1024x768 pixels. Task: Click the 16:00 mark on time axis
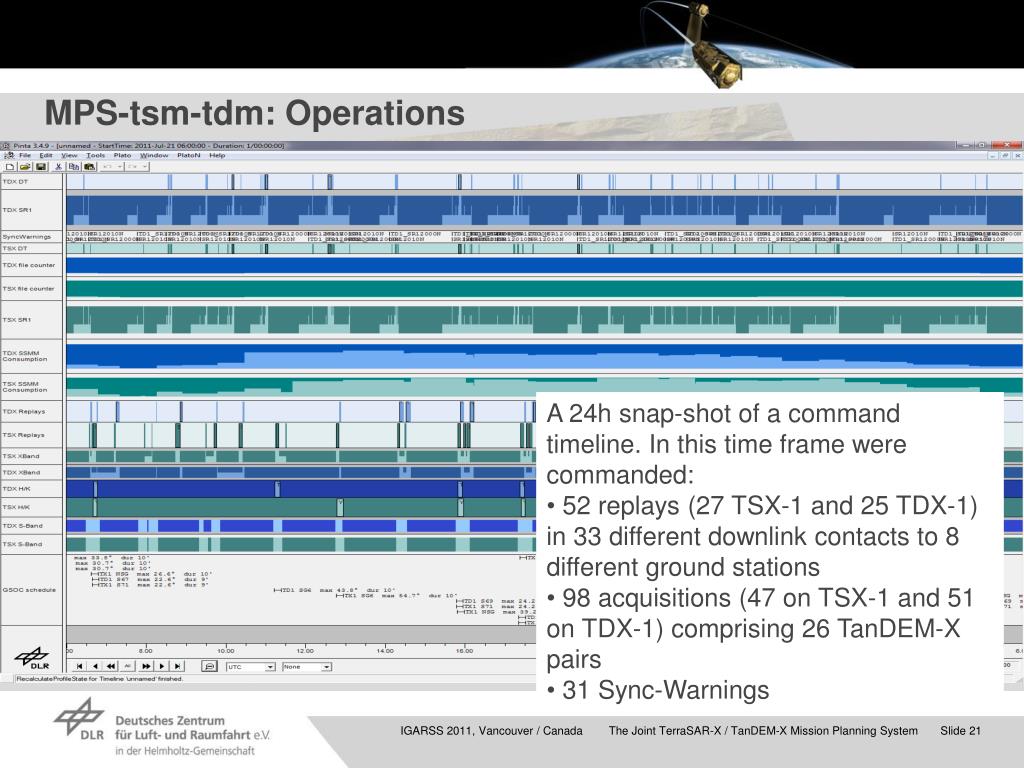(x=465, y=650)
